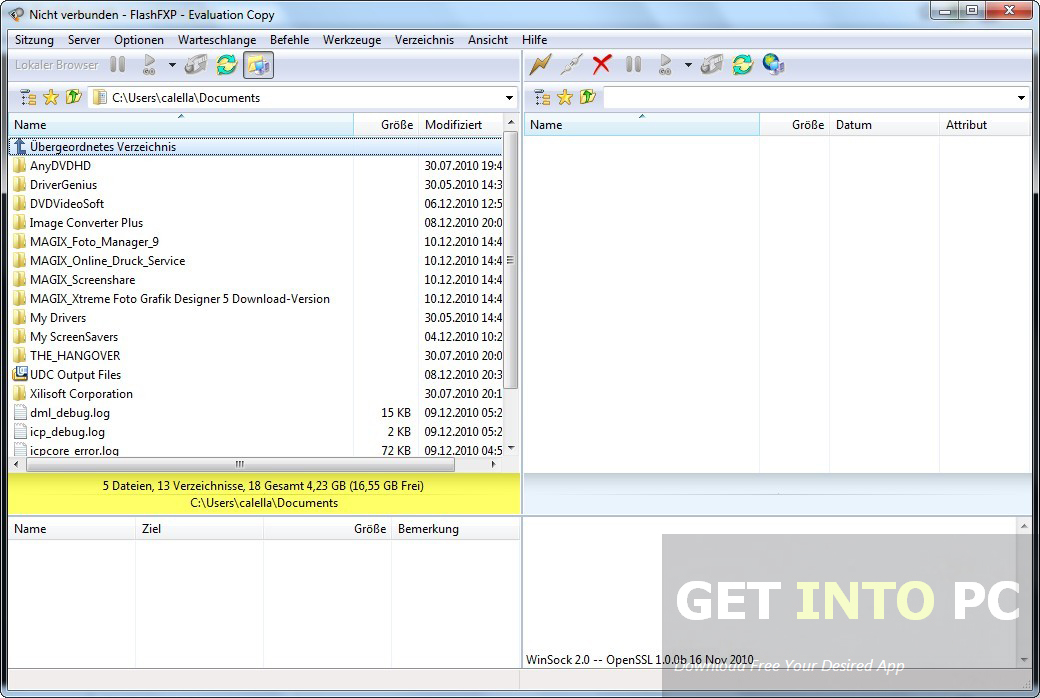This screenshot has width=1040, height=698.
Task: Open the Sitzung menu
Action: (x=34, y=40)
